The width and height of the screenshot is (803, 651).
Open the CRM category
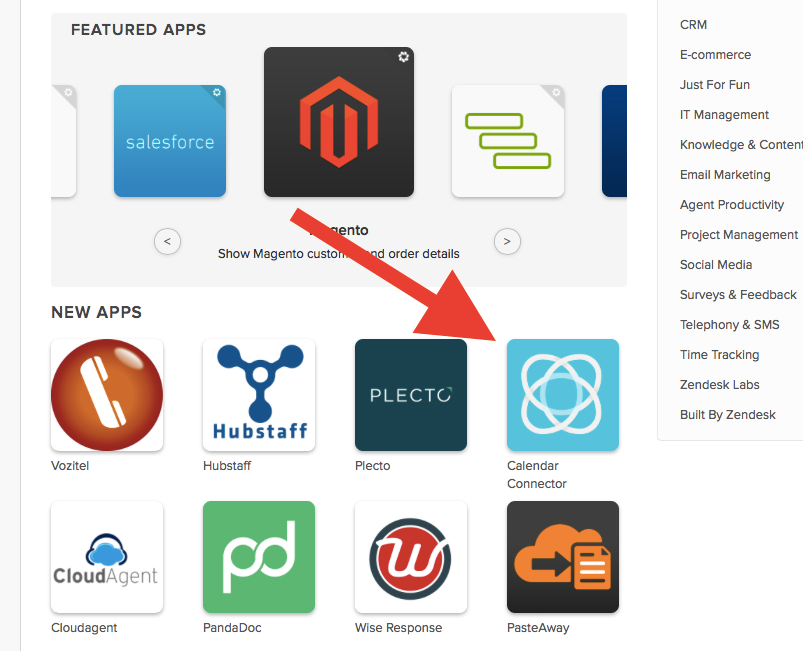click(x=693, y=25)
